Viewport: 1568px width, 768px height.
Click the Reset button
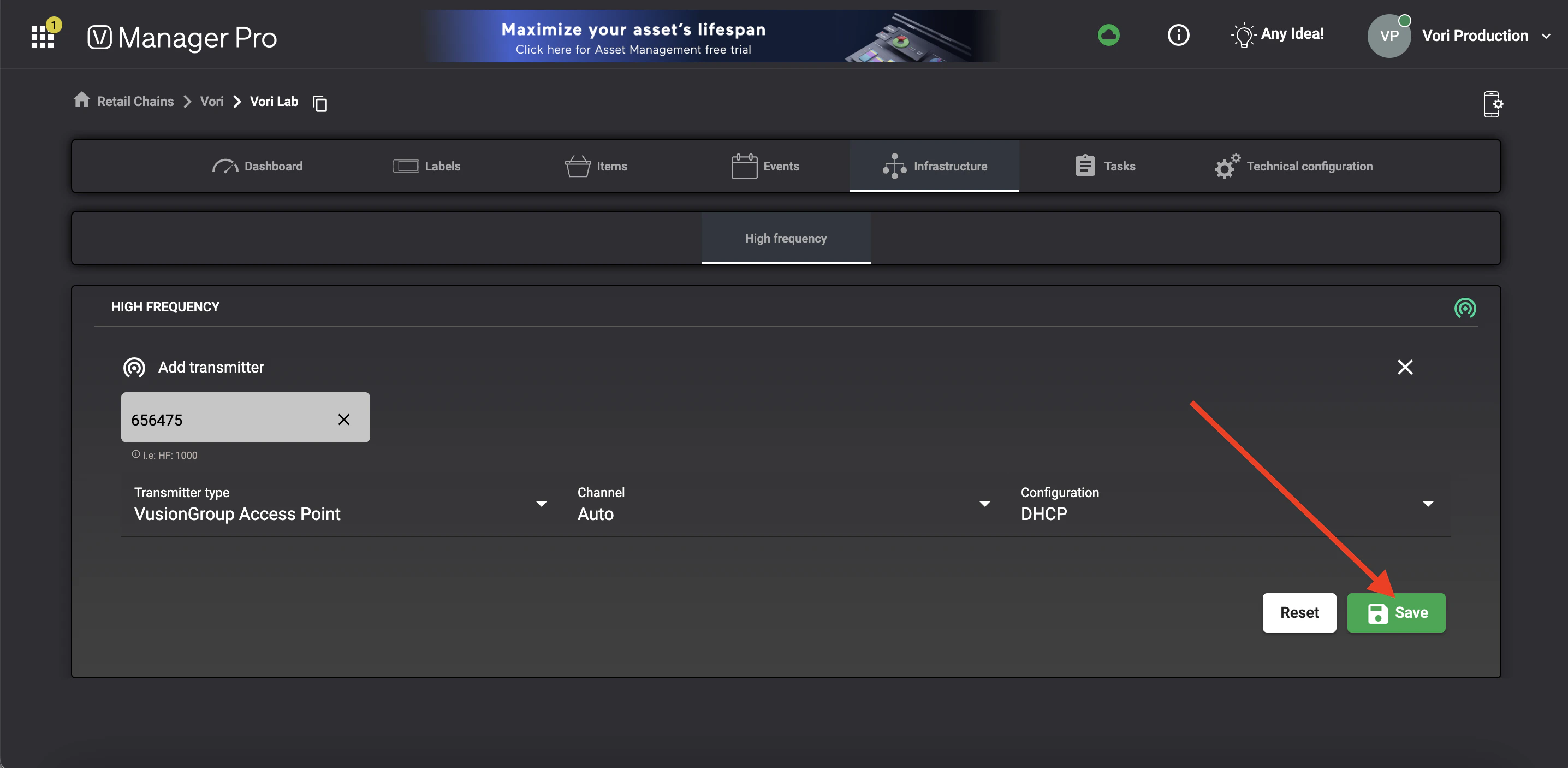click(1299, 613)
